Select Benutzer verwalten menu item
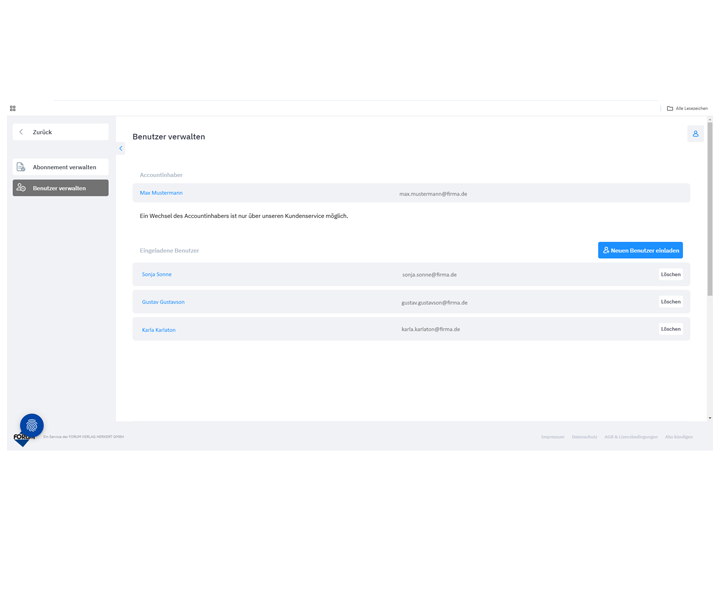Image resolution: width=720 pixels, height=600 pixels. (x=61, y=188)
